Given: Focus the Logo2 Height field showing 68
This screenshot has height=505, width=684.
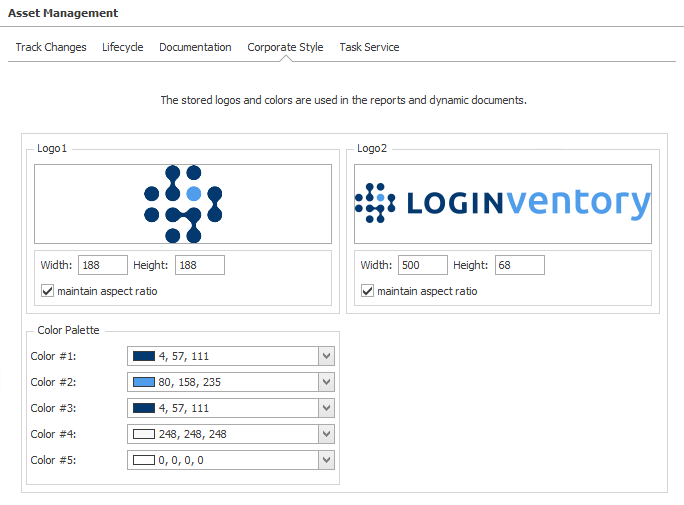Looking at the screenshot, I should coord(520,265).
